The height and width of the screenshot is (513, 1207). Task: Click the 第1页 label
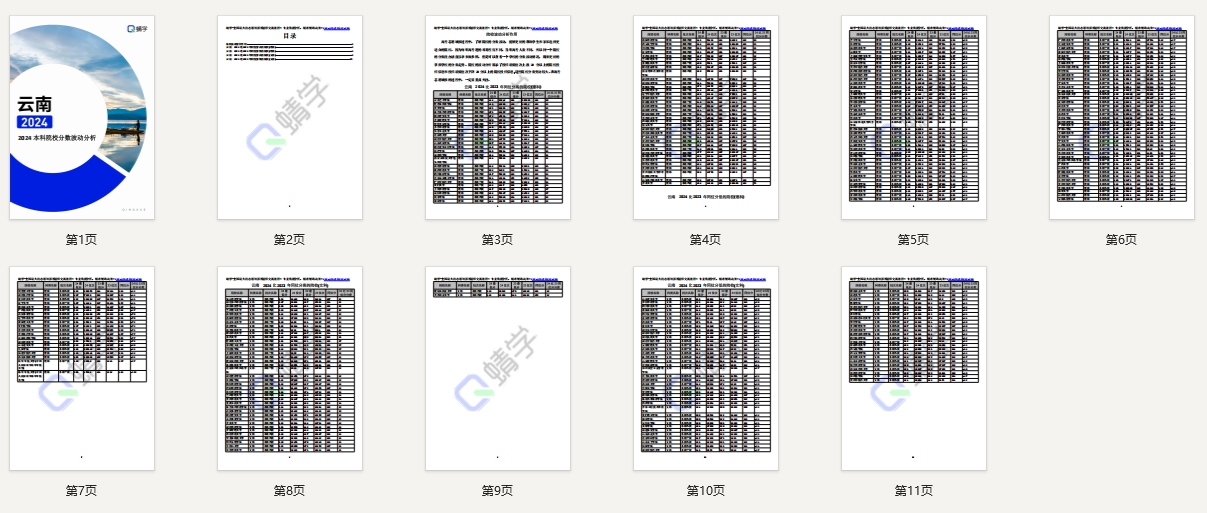click(81, 240)
